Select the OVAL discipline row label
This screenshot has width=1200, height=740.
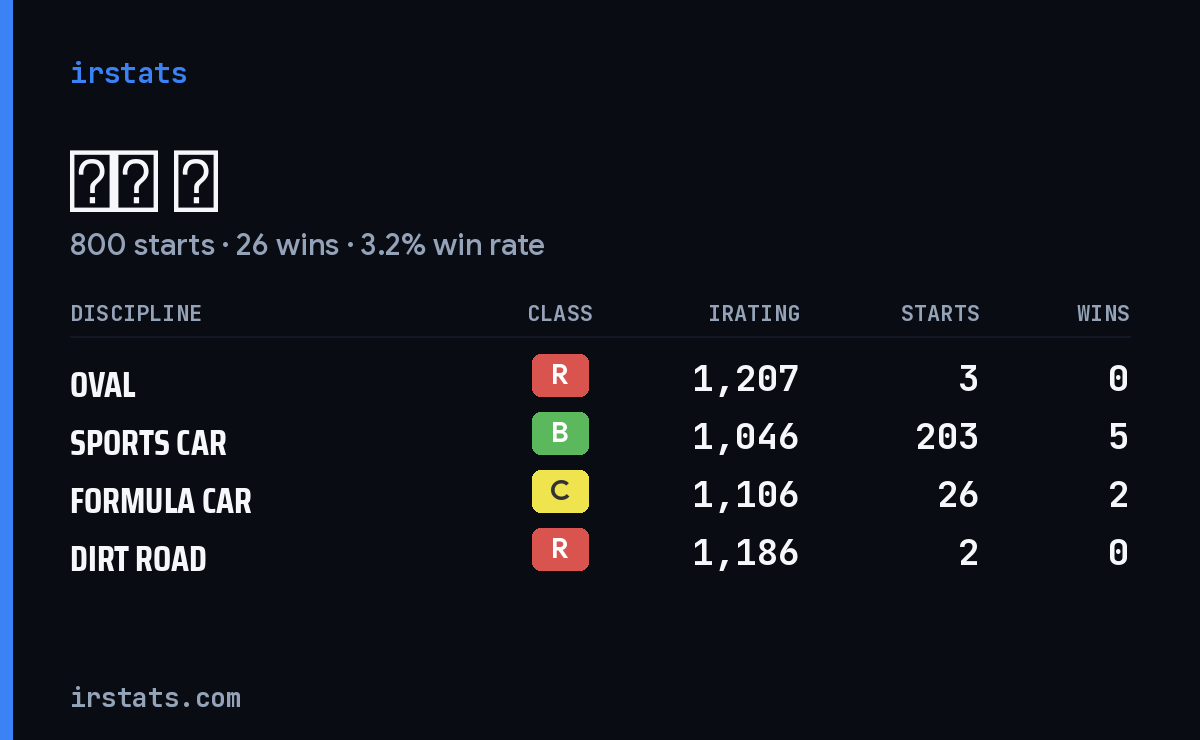coord(103,384)
